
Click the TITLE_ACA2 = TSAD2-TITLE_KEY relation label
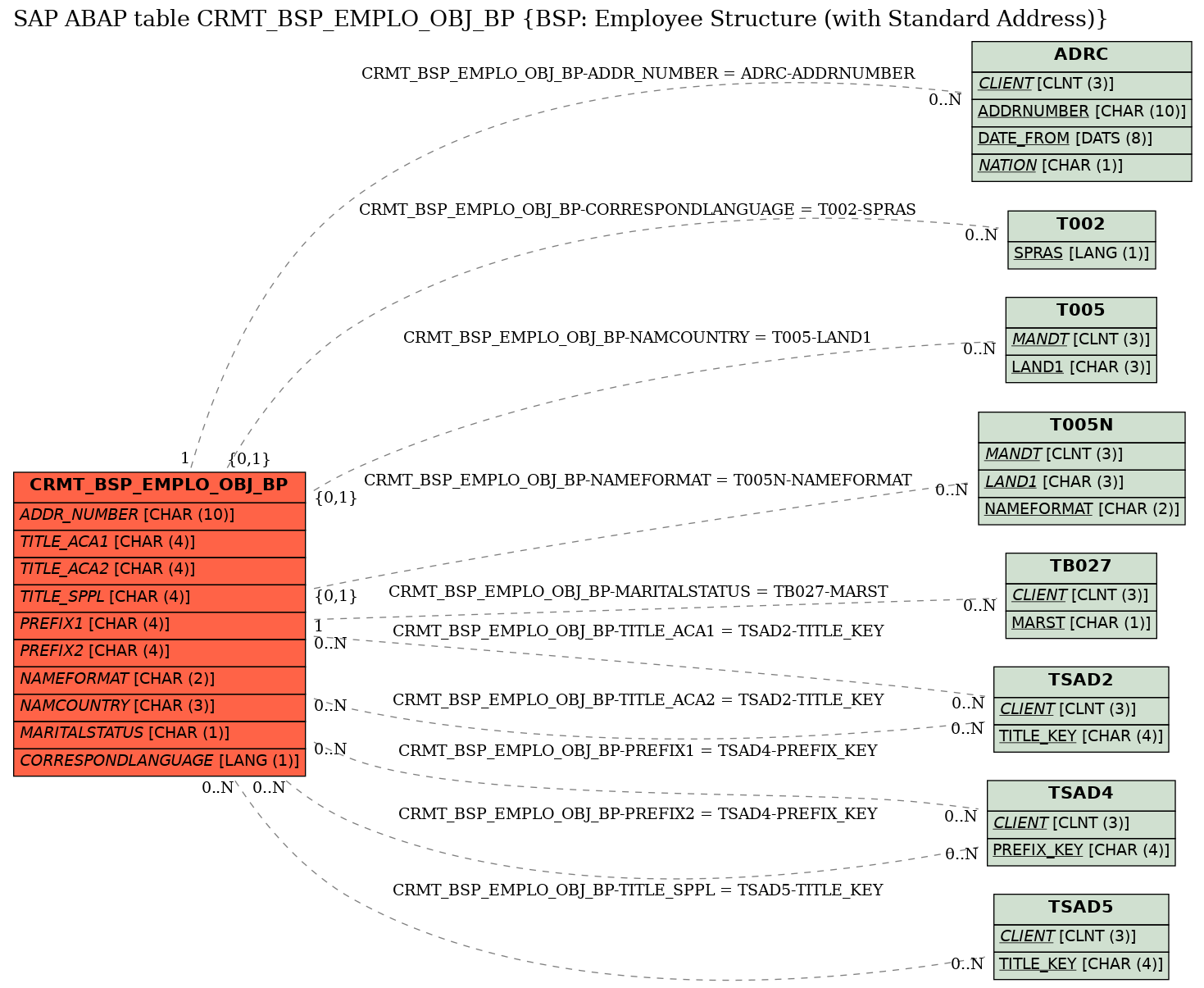click(638, 700)
